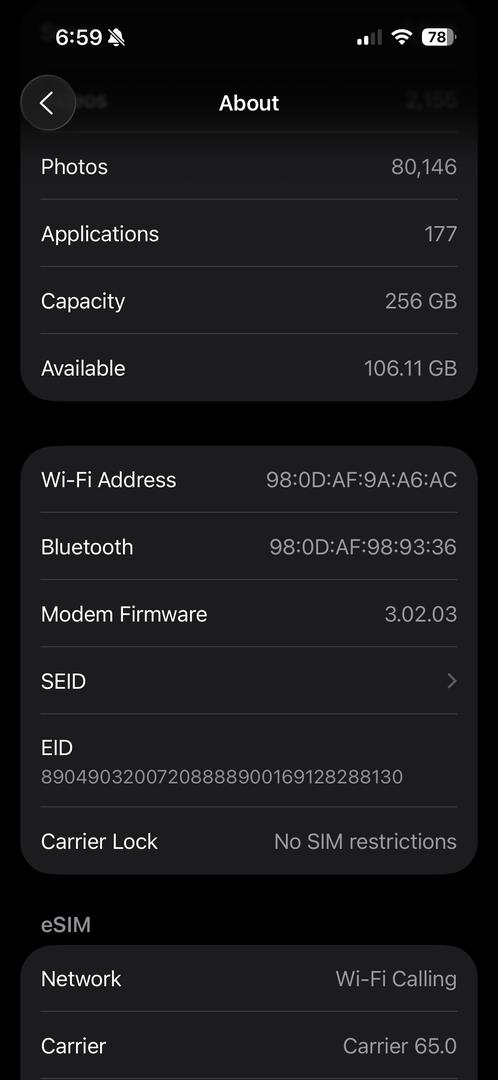This screenshot has height=1080, width=498.
Task: Tap the Wi-Fi Address row
Action: [249, 479]
